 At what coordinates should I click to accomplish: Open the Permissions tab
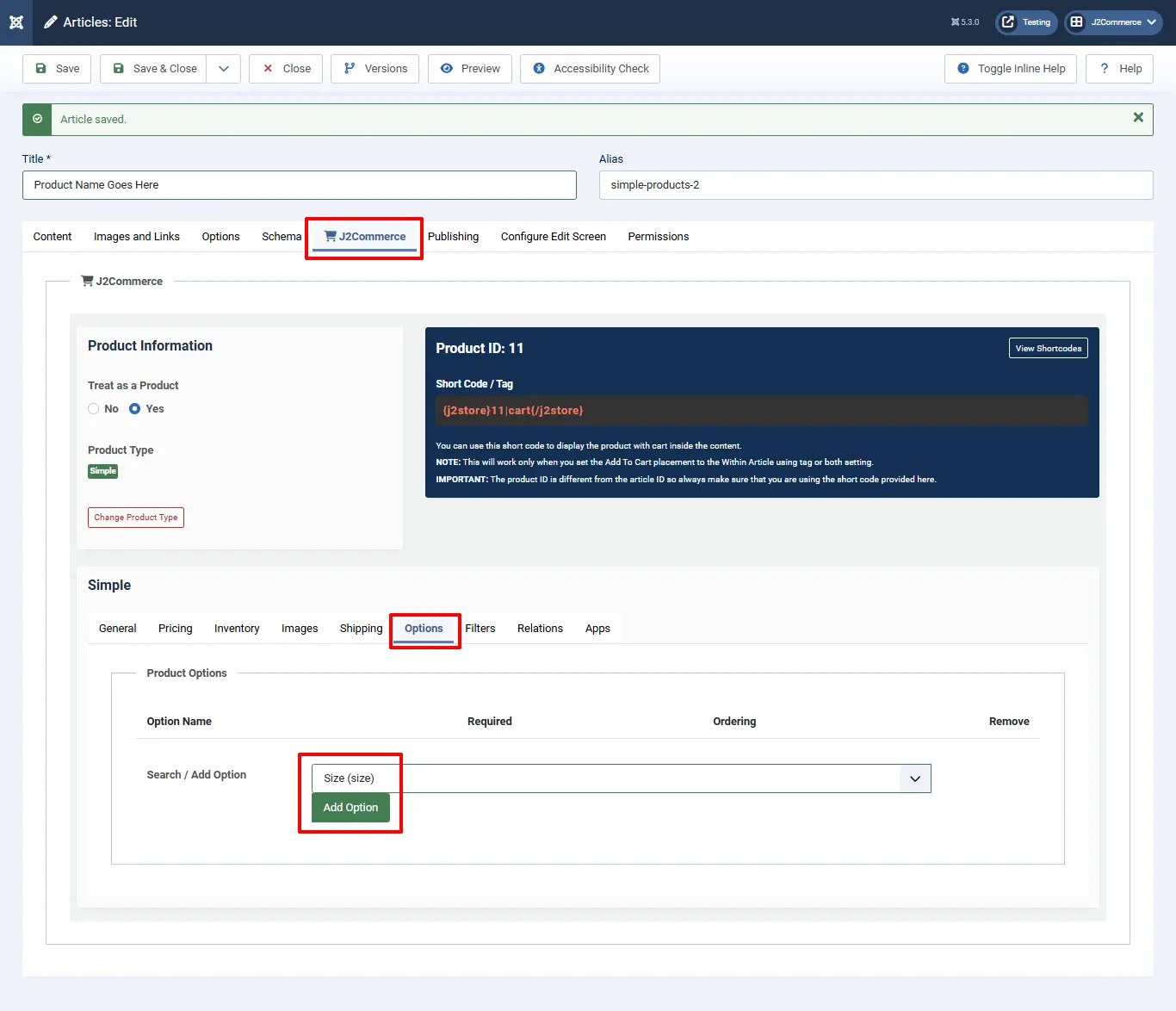pyautogui.click(x=659, y=237)
